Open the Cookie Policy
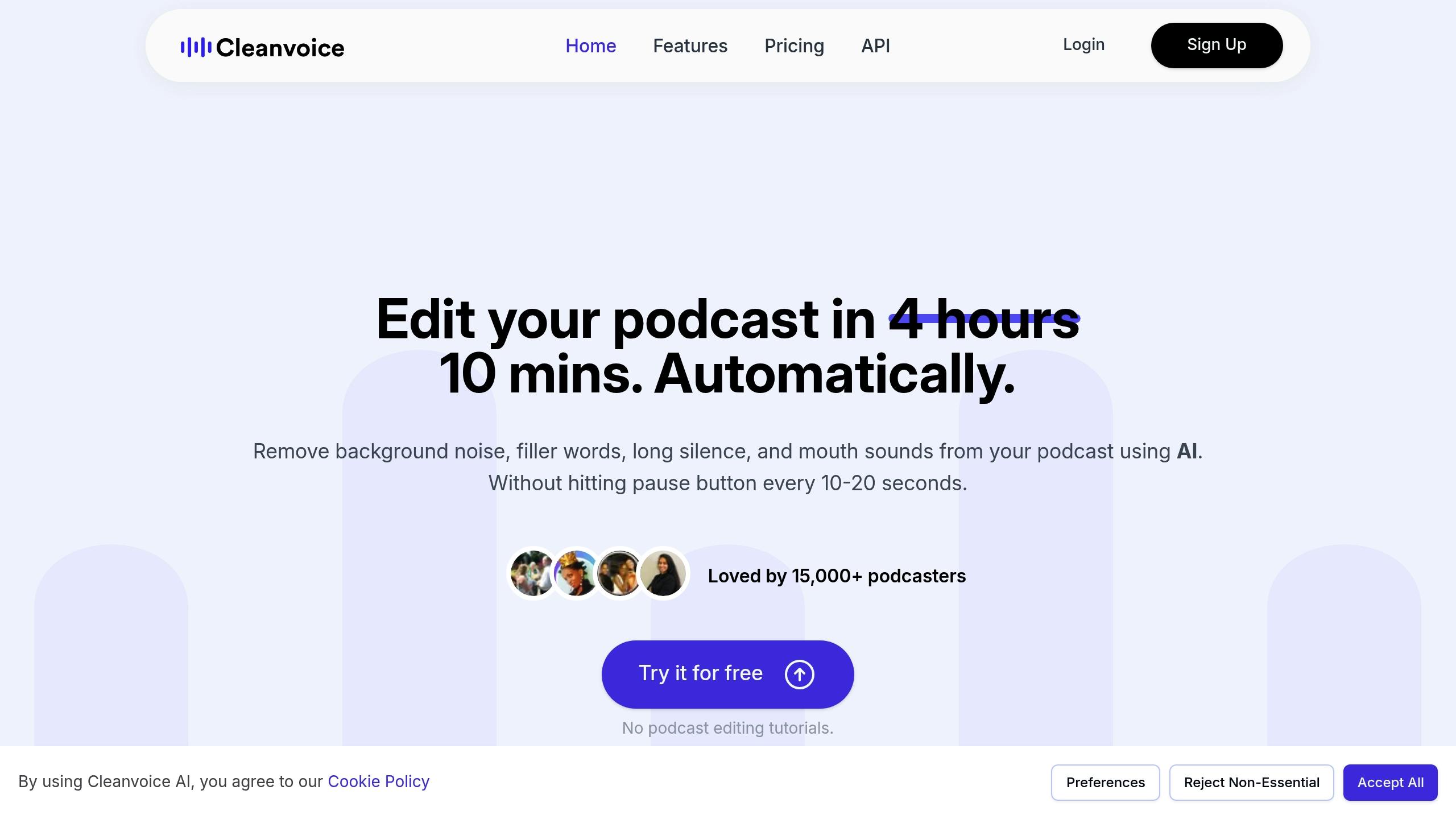The width and height of the screenshot is (1456, 819). click(378, 781)
